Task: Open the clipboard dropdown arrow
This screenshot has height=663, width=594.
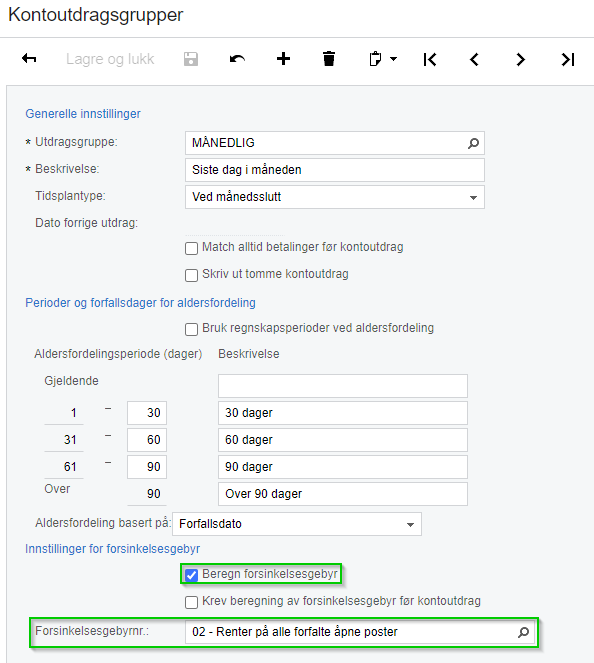Action: coord(393,59)
